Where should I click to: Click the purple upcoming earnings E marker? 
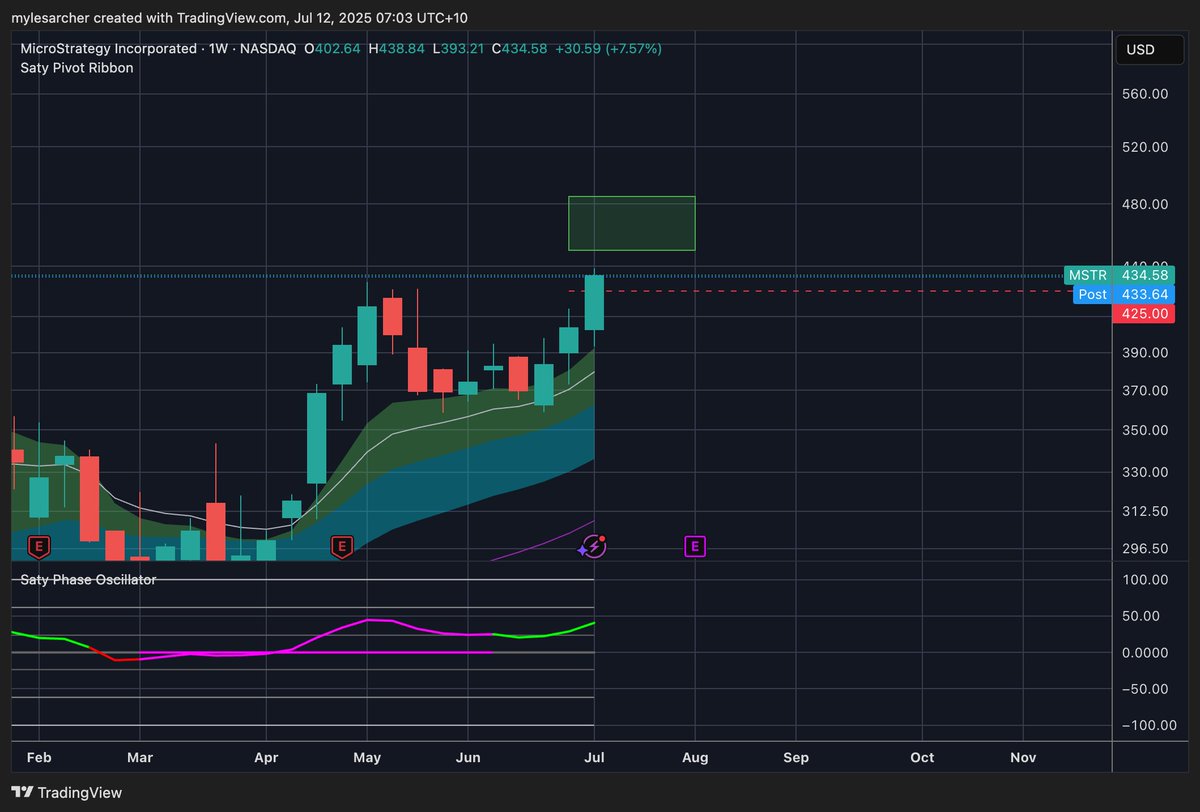(x=695, y=546)
